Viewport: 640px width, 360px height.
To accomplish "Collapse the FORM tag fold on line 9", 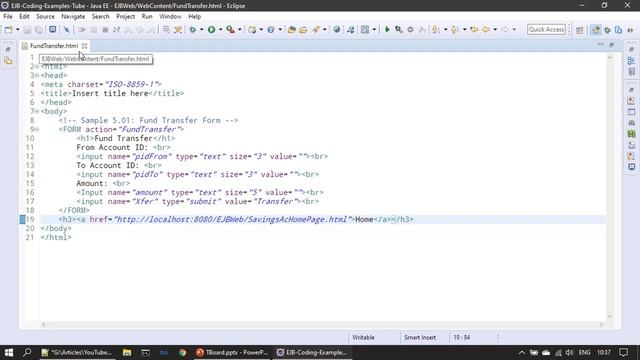I will click(x=37, y=129).
